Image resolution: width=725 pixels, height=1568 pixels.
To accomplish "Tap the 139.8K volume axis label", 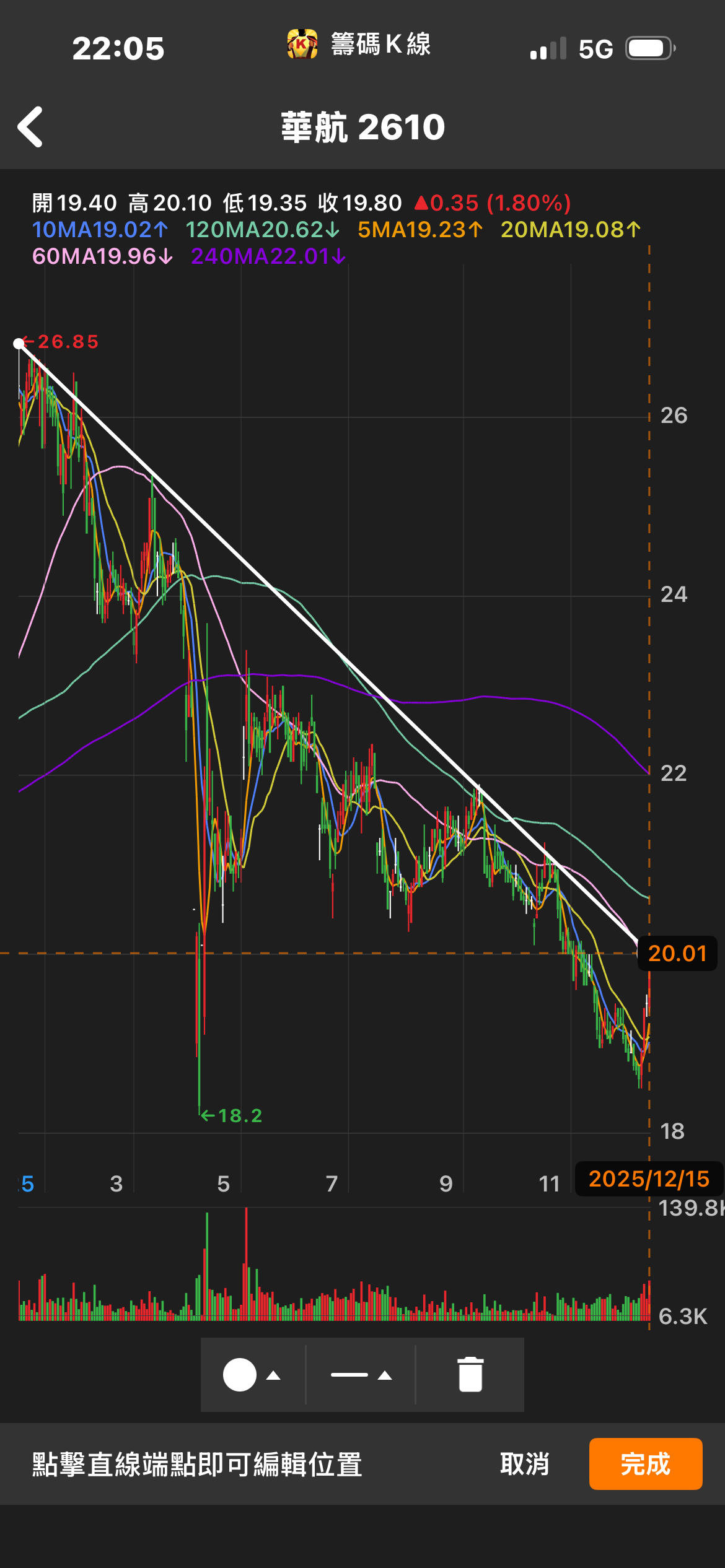I will point(690,1208).
